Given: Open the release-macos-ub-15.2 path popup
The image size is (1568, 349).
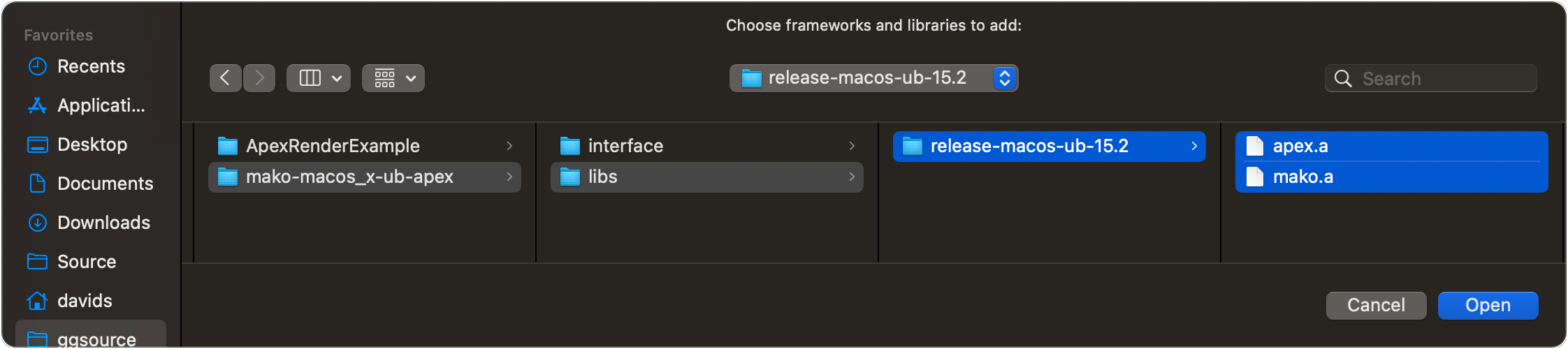Looking at the screenshot, I should 873,77.
